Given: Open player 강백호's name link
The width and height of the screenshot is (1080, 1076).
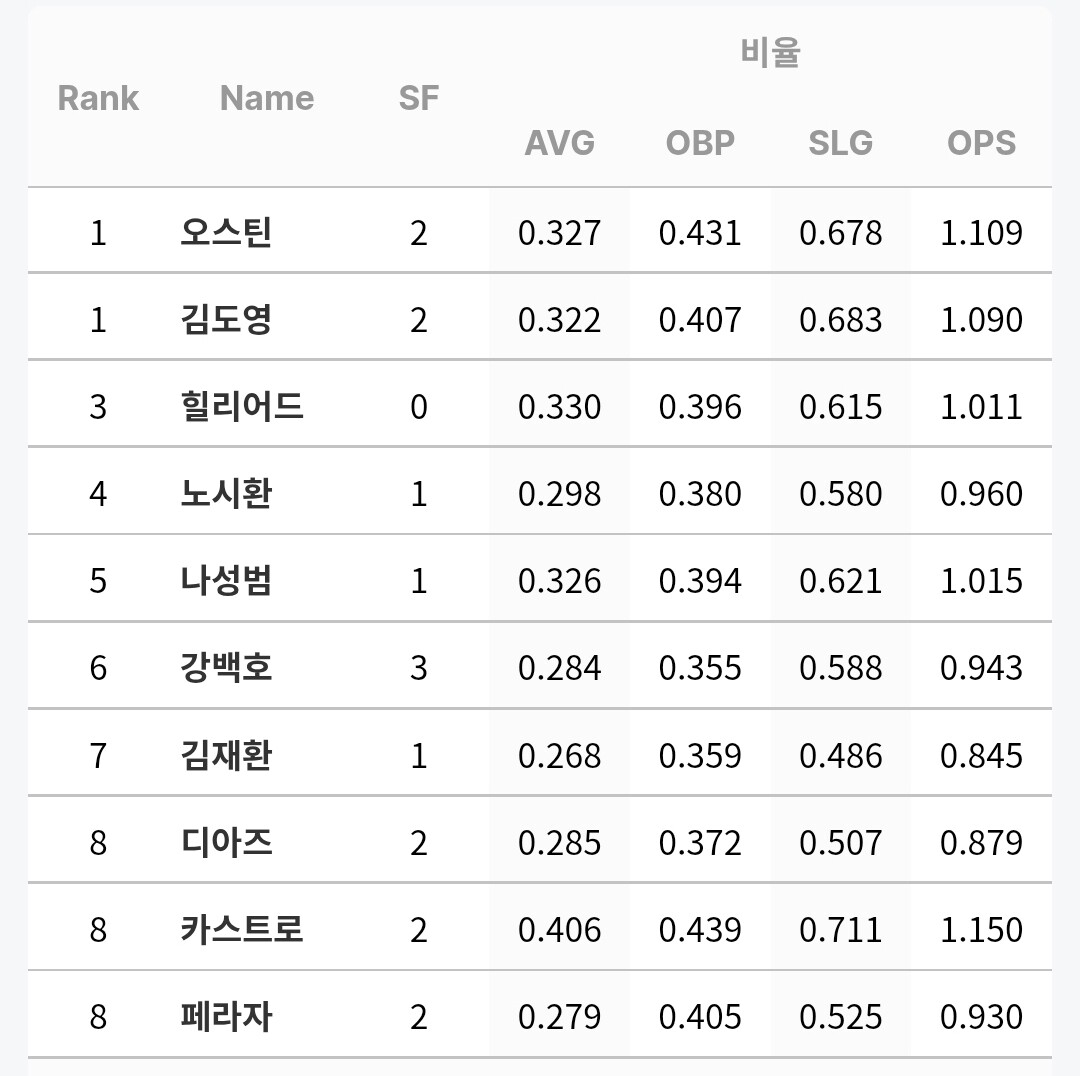Looking at the screenshot, I should 226,668.
